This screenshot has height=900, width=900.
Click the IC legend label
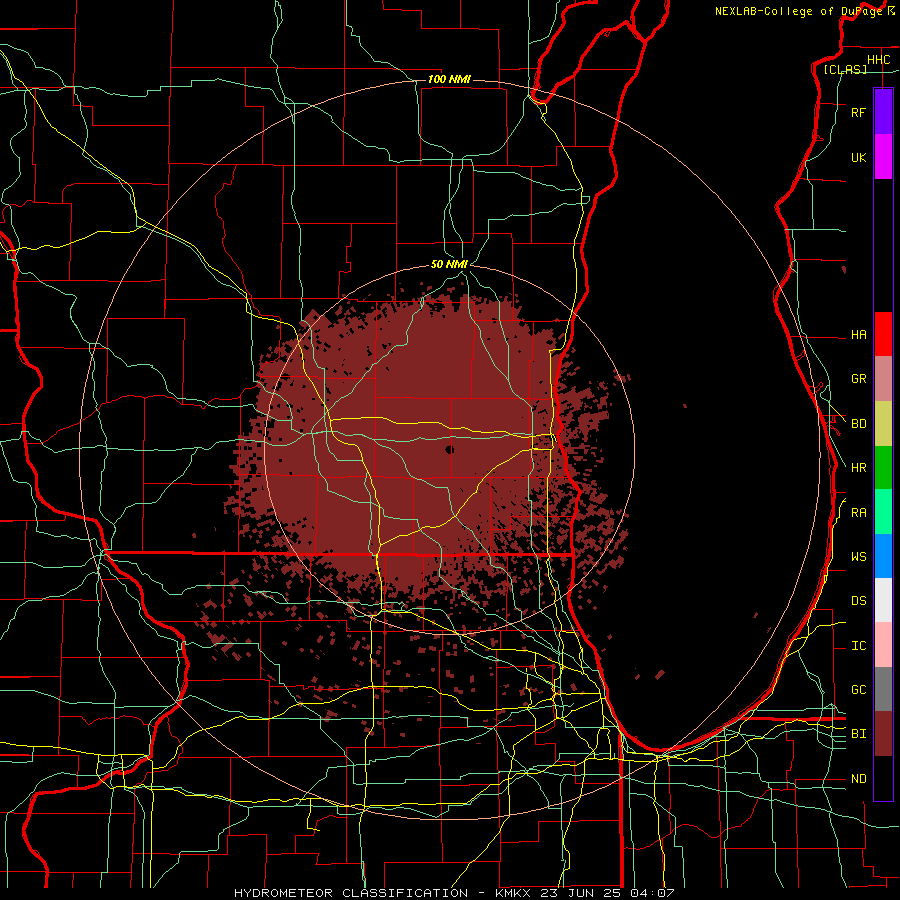pos(858,646)
